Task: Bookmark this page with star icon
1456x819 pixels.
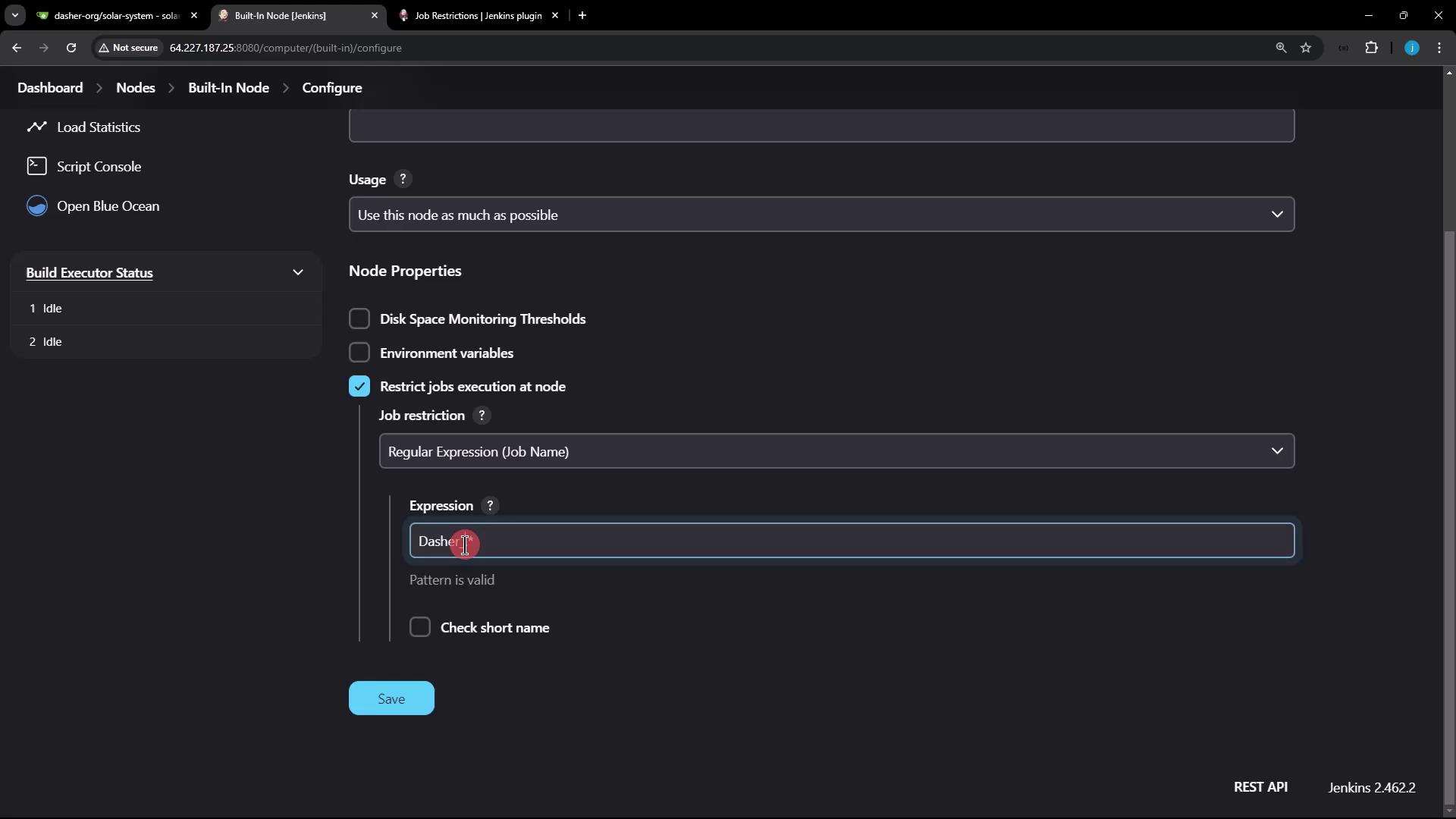Action: (x=1306, y=48)
